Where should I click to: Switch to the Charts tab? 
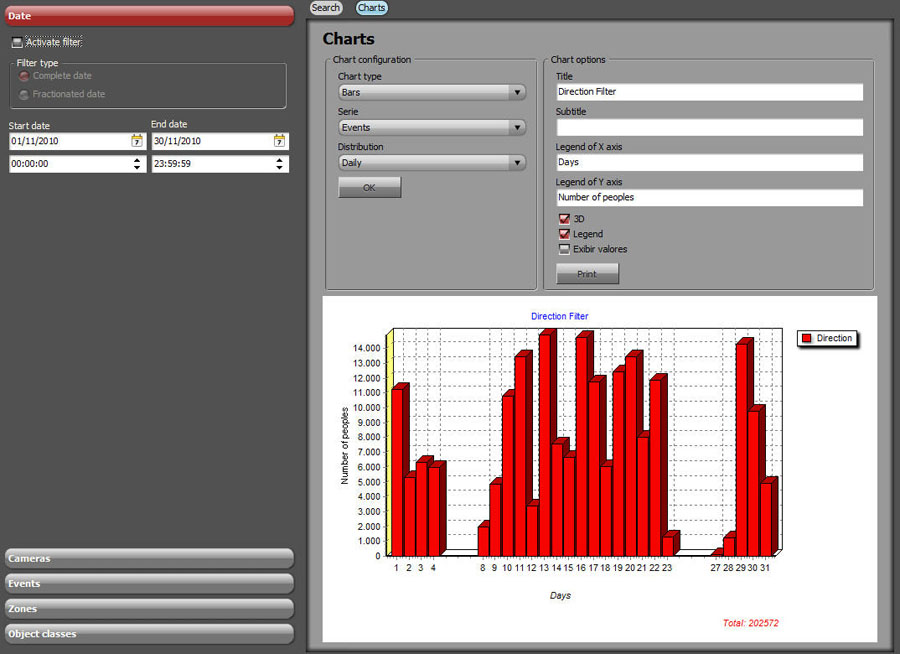point(371,8)
